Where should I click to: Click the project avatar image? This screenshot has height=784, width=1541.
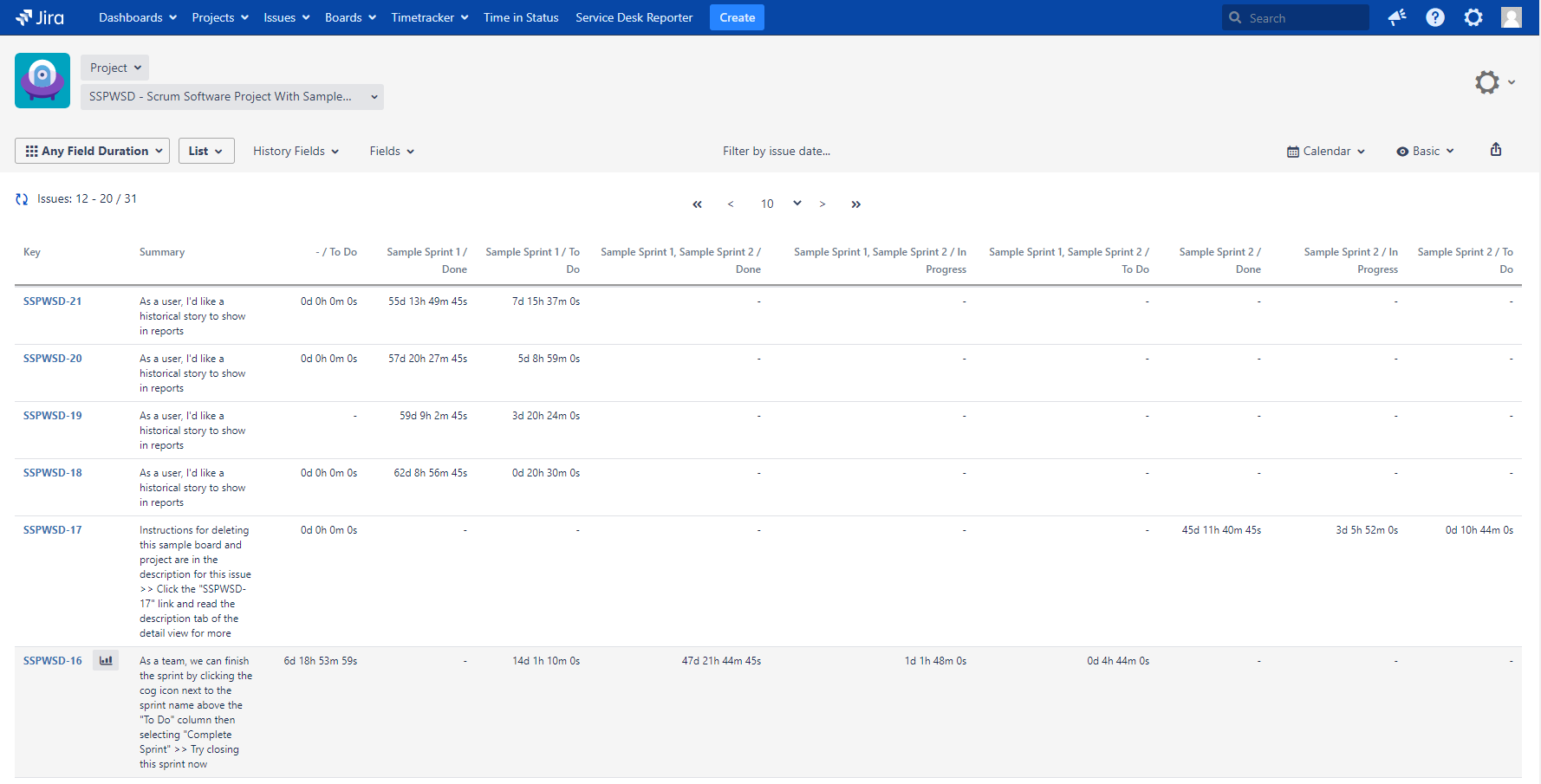(42, 81)
